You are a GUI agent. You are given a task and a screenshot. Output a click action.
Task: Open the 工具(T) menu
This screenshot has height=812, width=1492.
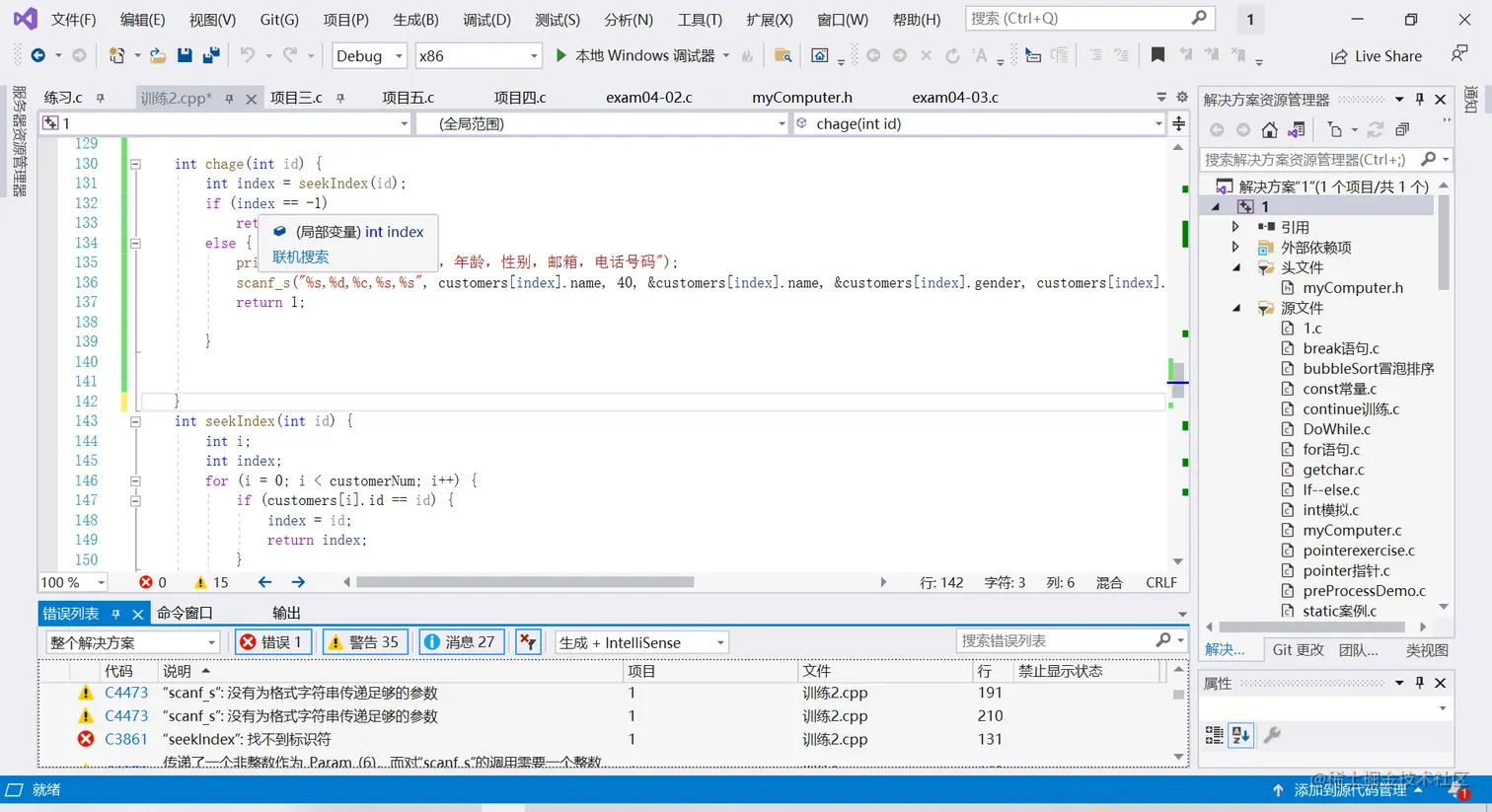coord(700,20)
